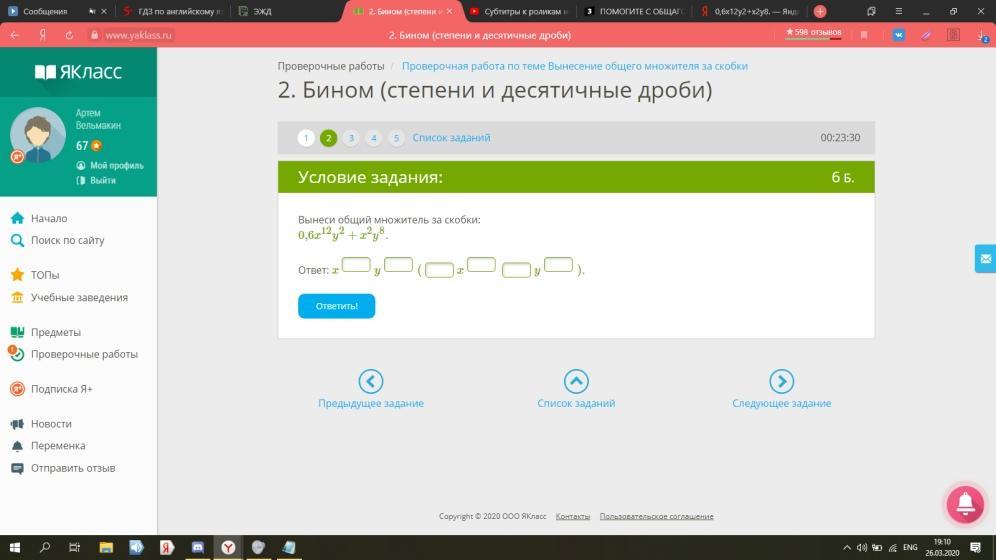Click the Новости megaphone icon
The height and width of the screenshot is (560, 996).
click(x=17, y=424)
